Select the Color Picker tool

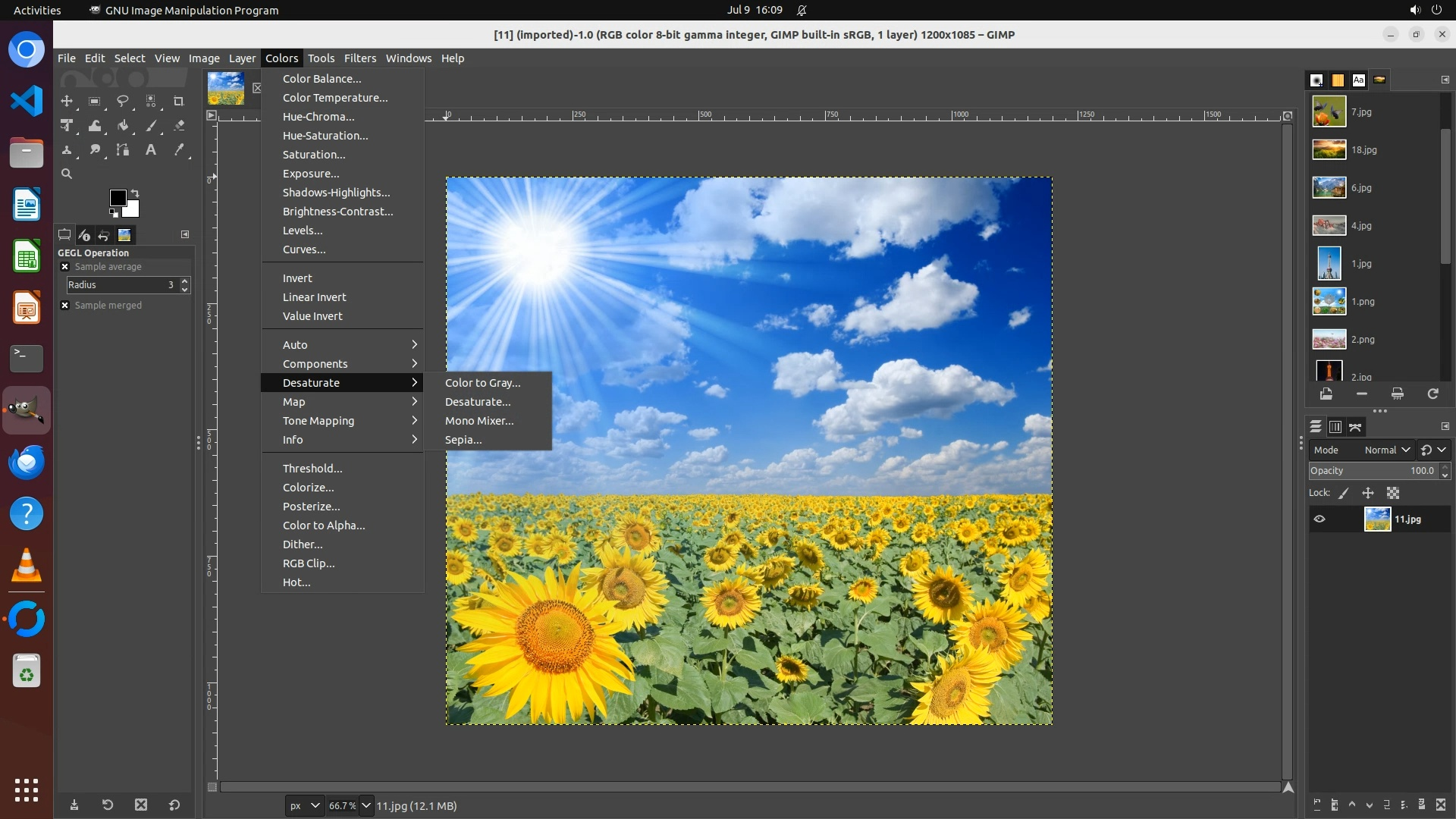pyautogui.click(x=179, y=150)
